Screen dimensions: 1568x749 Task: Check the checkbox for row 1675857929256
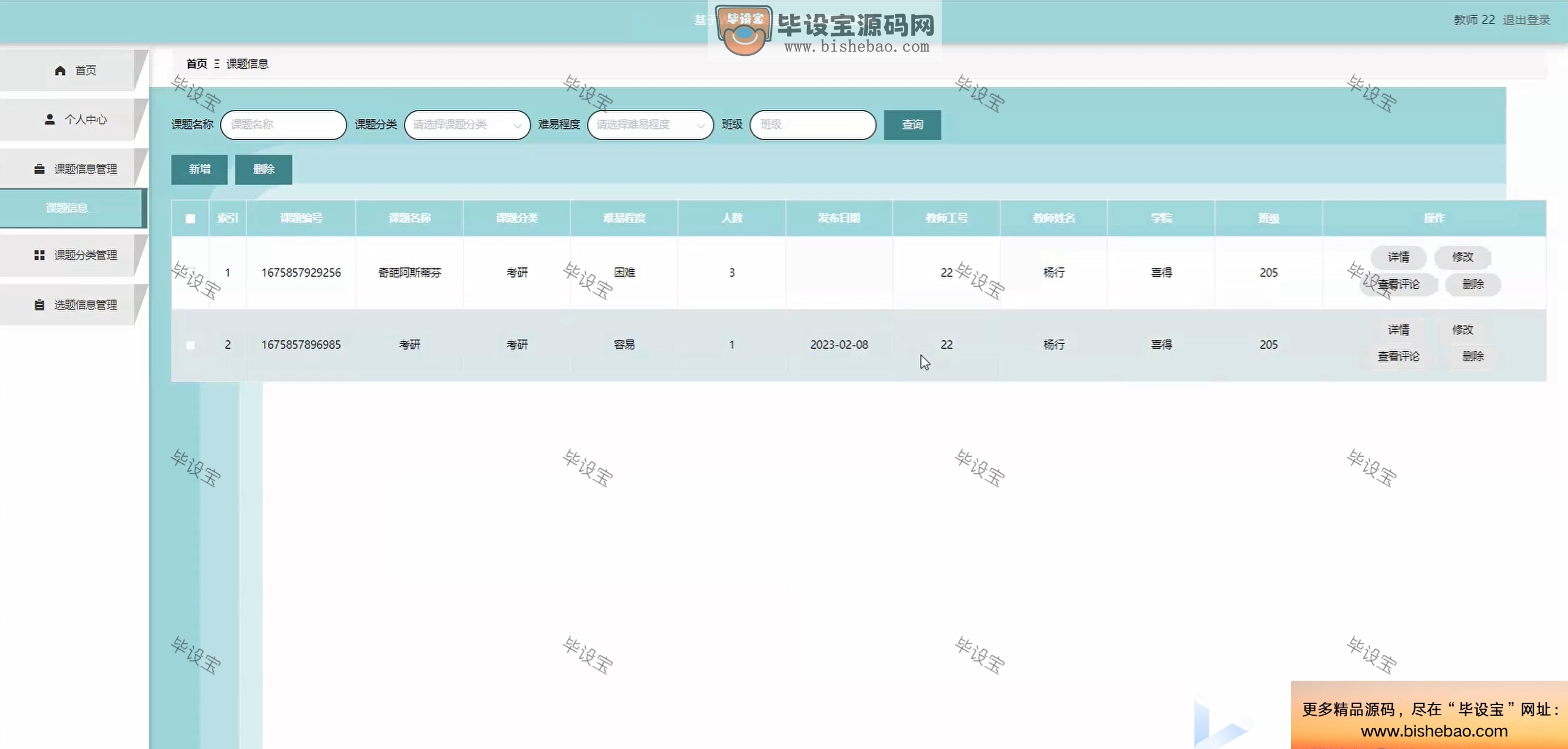[x=191, y=272]
